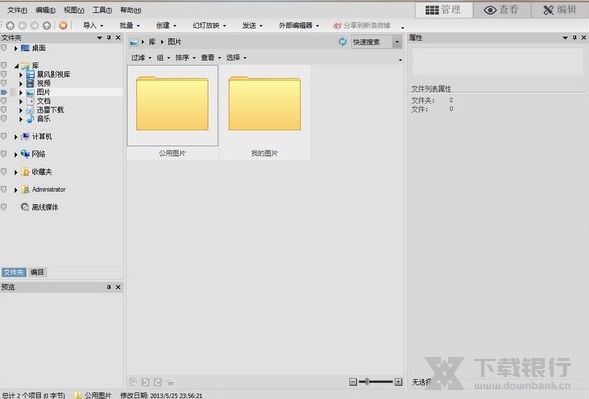The image size is (589, 399).
Task: Open the 视图 menu
Action: click(x=74, y=10)
